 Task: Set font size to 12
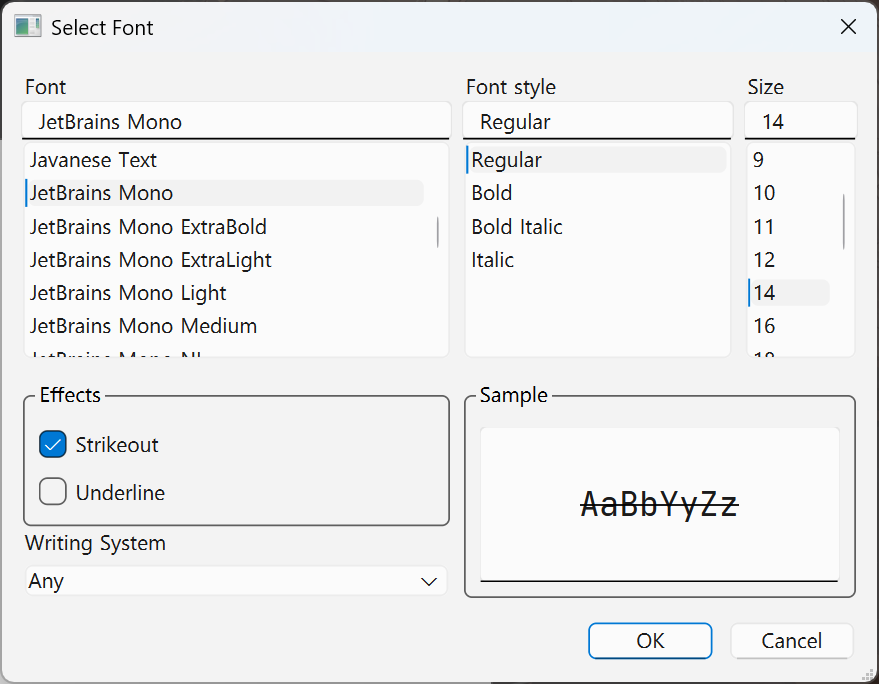764,260
